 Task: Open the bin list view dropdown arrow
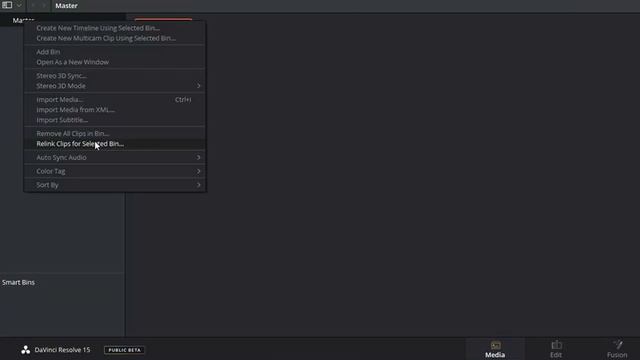click(19, 5)
